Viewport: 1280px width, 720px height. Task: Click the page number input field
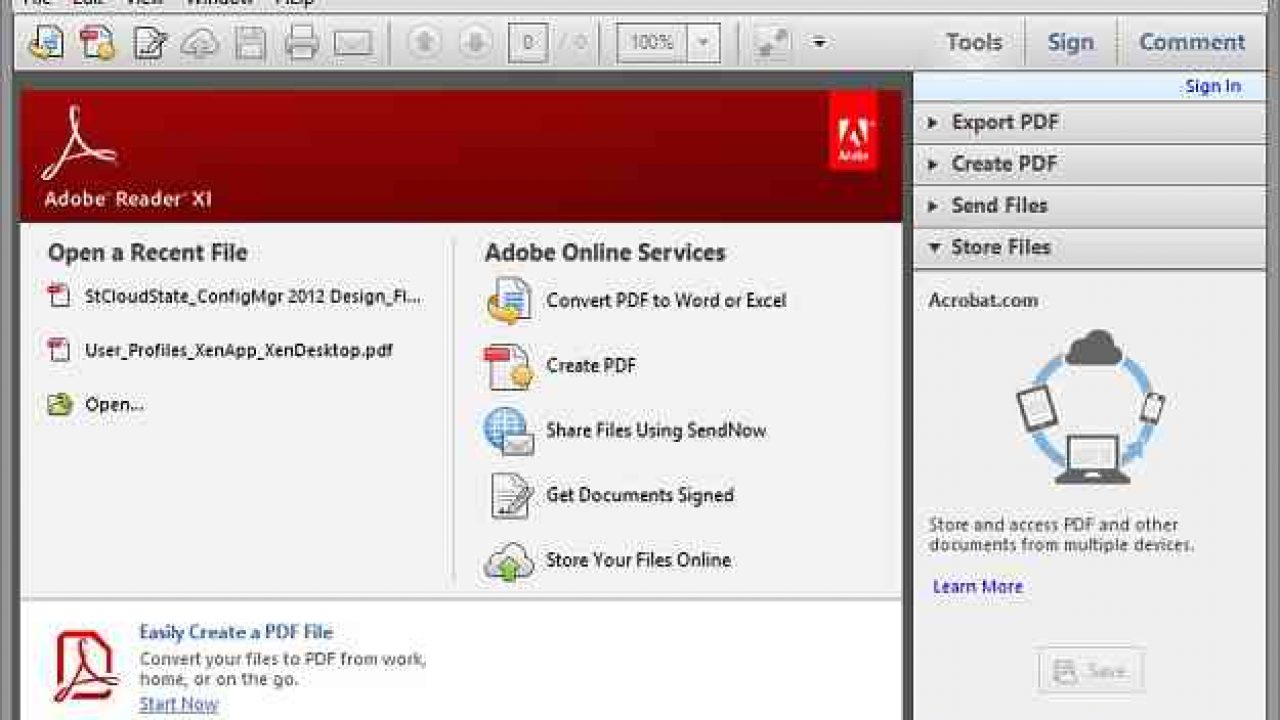tap(527, 42)
